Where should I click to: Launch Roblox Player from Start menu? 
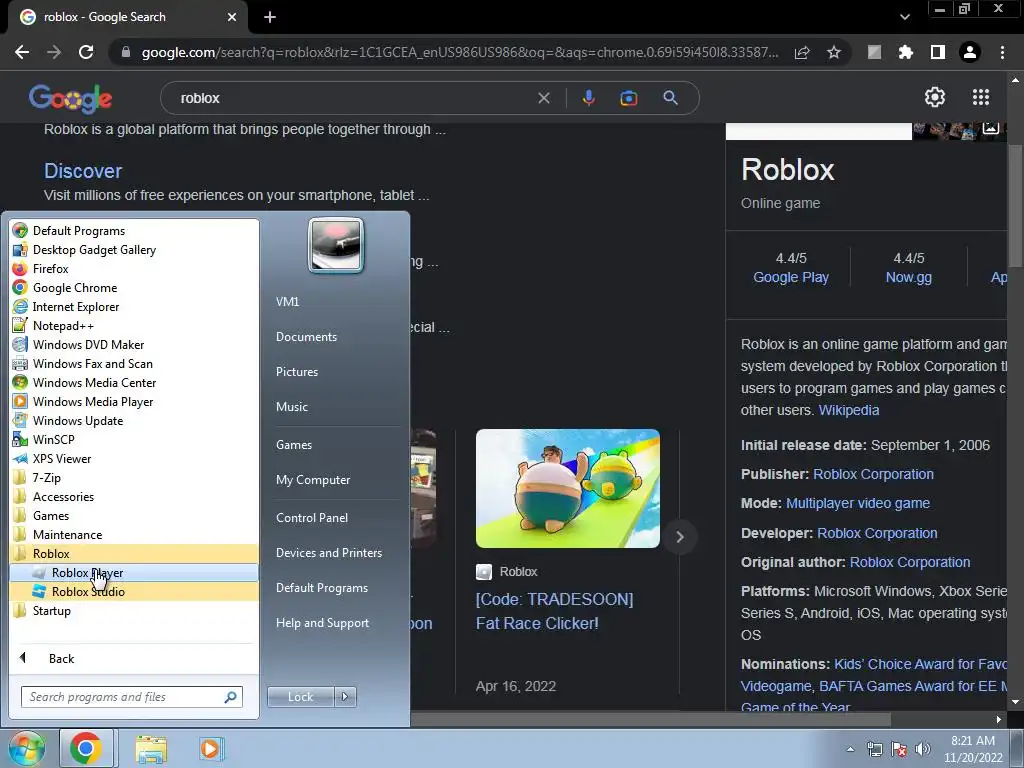[134, 573]
